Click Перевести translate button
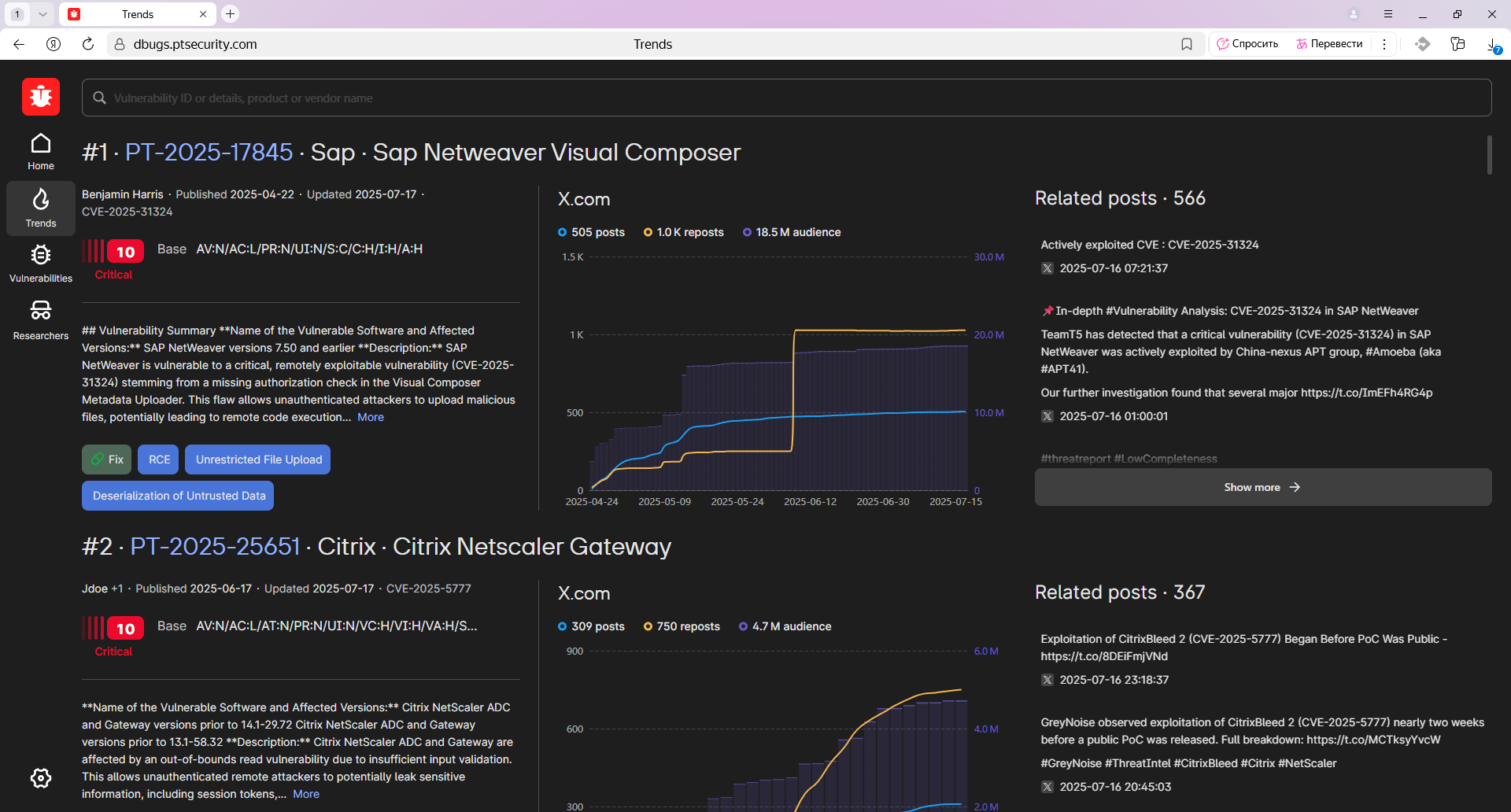 (x=1329, y=44)
